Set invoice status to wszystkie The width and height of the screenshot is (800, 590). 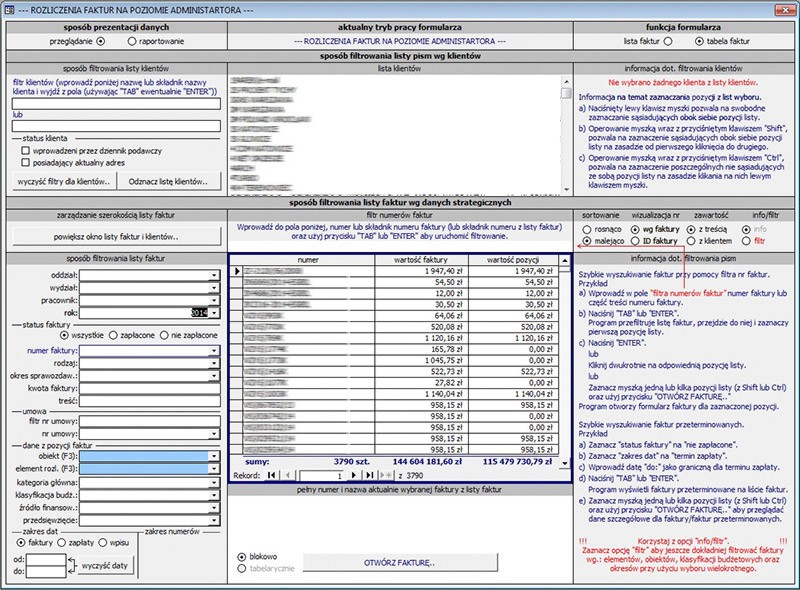(64, 335)
